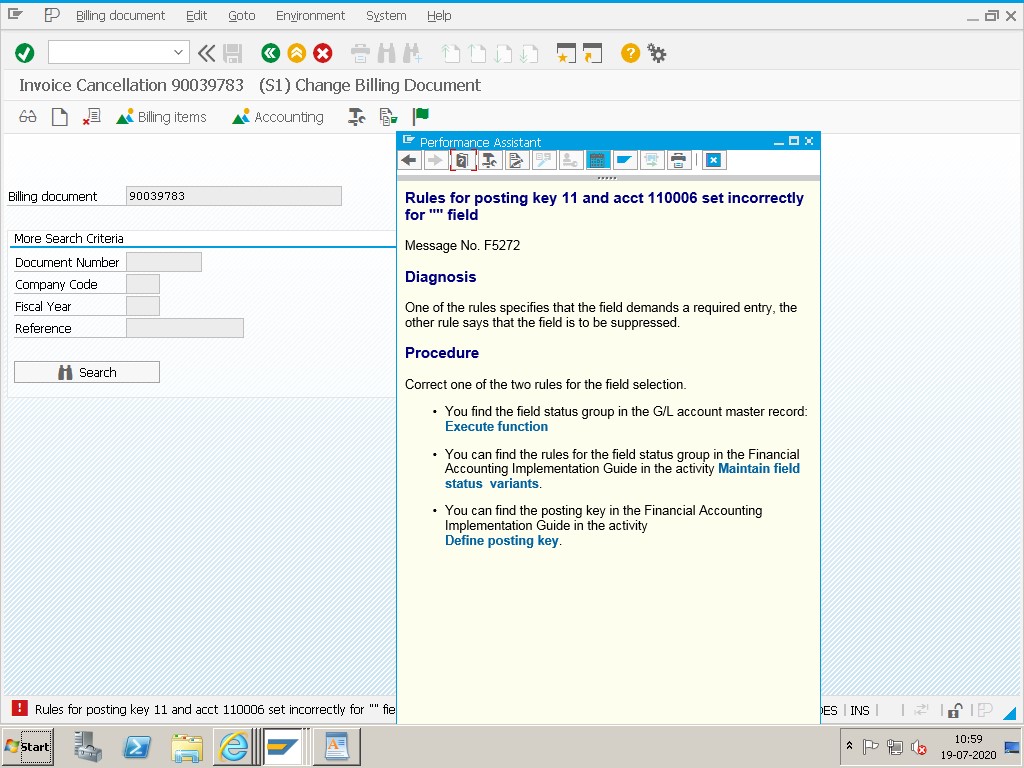Click the red error icon in status bar

click(x=20, y=709)
